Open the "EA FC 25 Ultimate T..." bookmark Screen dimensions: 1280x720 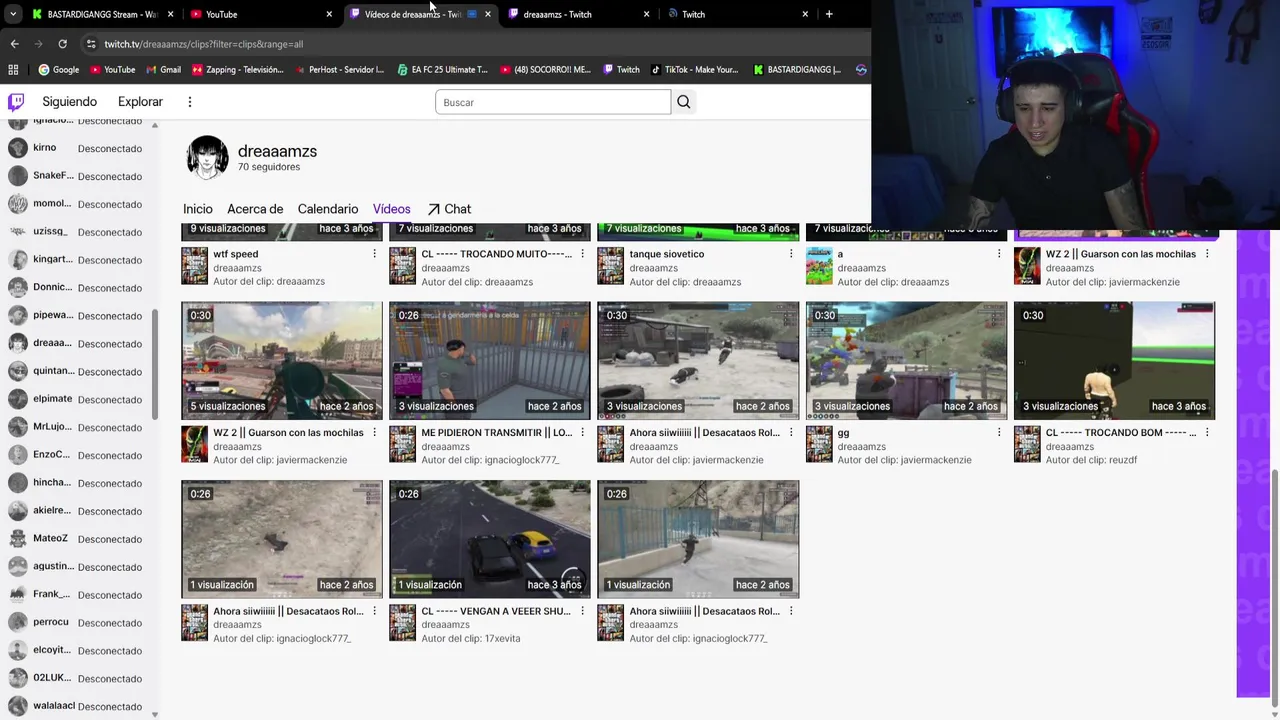point(442,70)
